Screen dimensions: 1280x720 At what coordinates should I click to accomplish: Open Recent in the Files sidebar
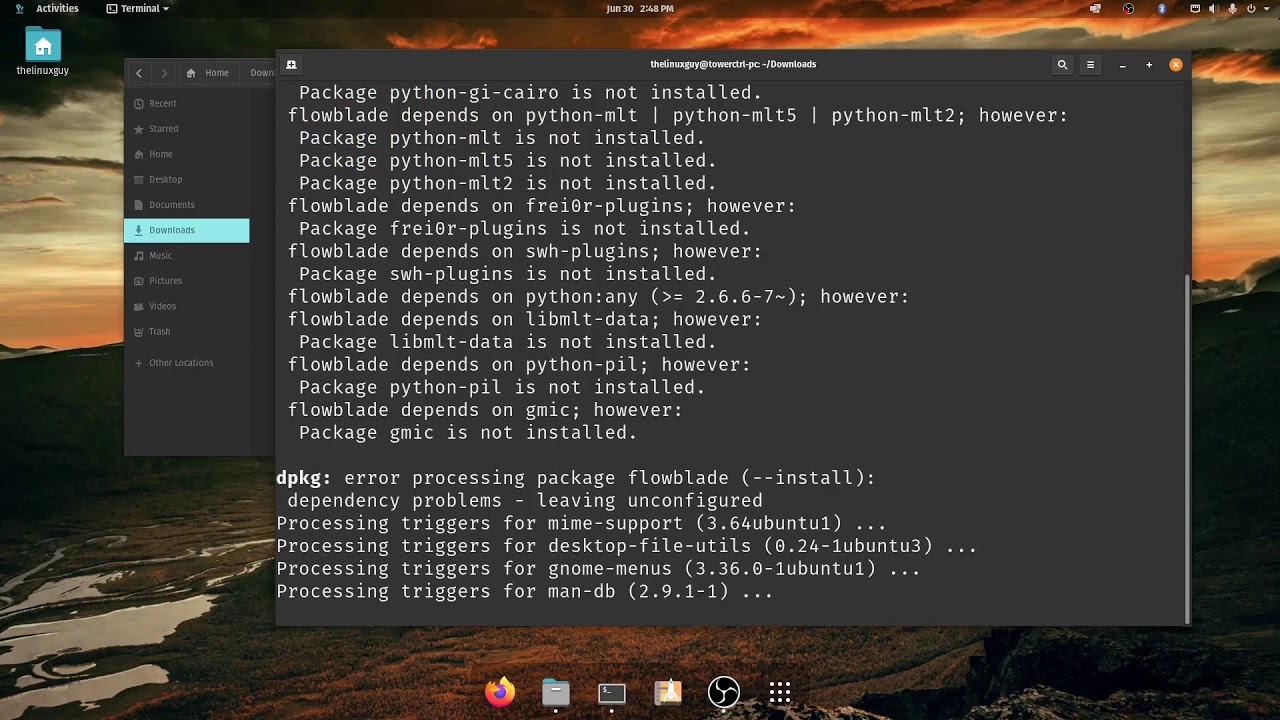[186, 103]
